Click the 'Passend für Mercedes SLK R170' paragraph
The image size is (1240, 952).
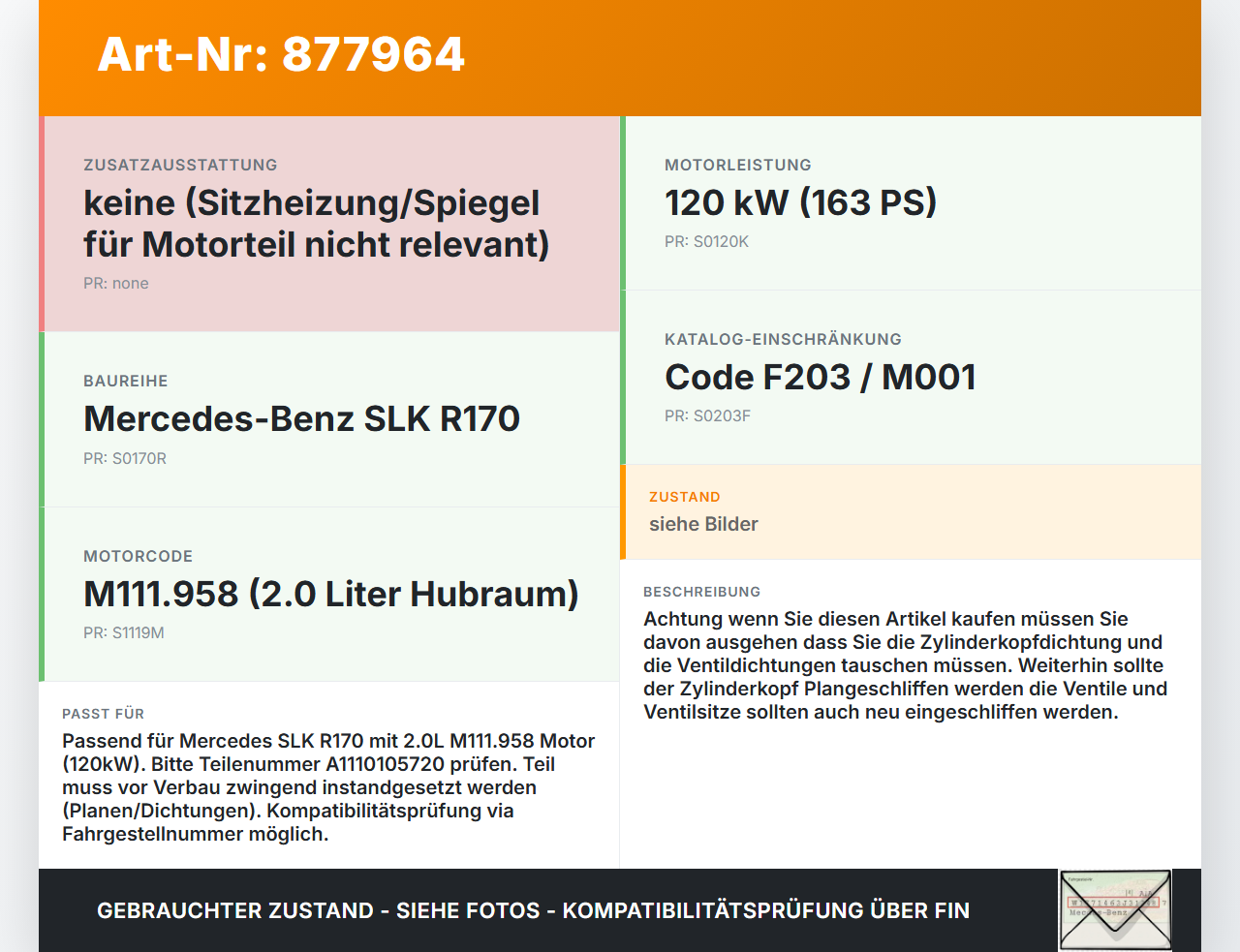click(x=328, y=787)
